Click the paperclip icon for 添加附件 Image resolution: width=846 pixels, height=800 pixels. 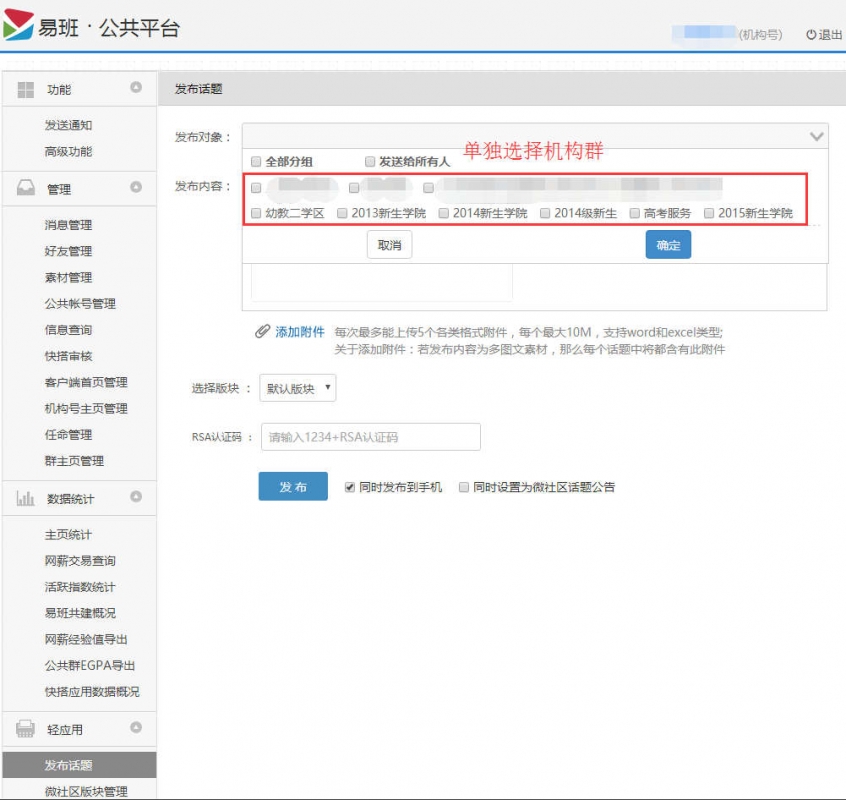point(262,332)
